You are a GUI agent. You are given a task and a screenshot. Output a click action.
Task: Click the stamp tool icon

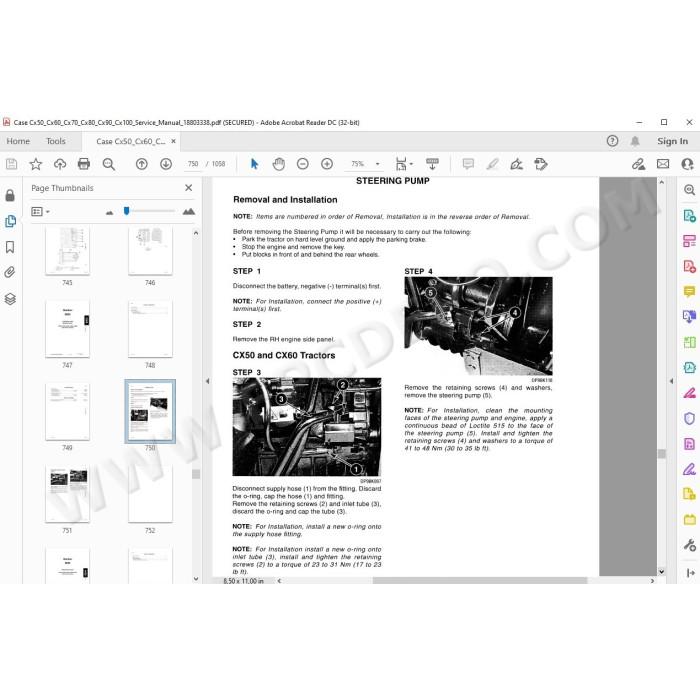tap(541, 164)
